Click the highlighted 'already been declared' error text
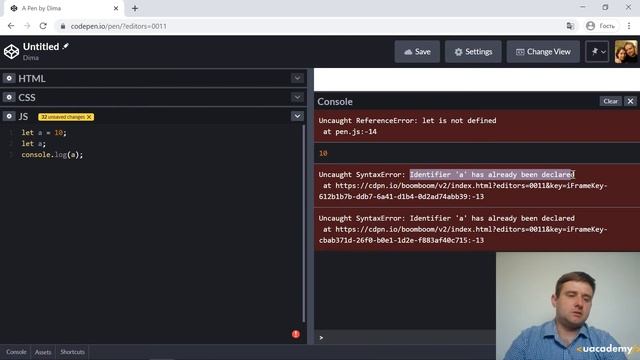The image size is (640, 360). (492, 175)
